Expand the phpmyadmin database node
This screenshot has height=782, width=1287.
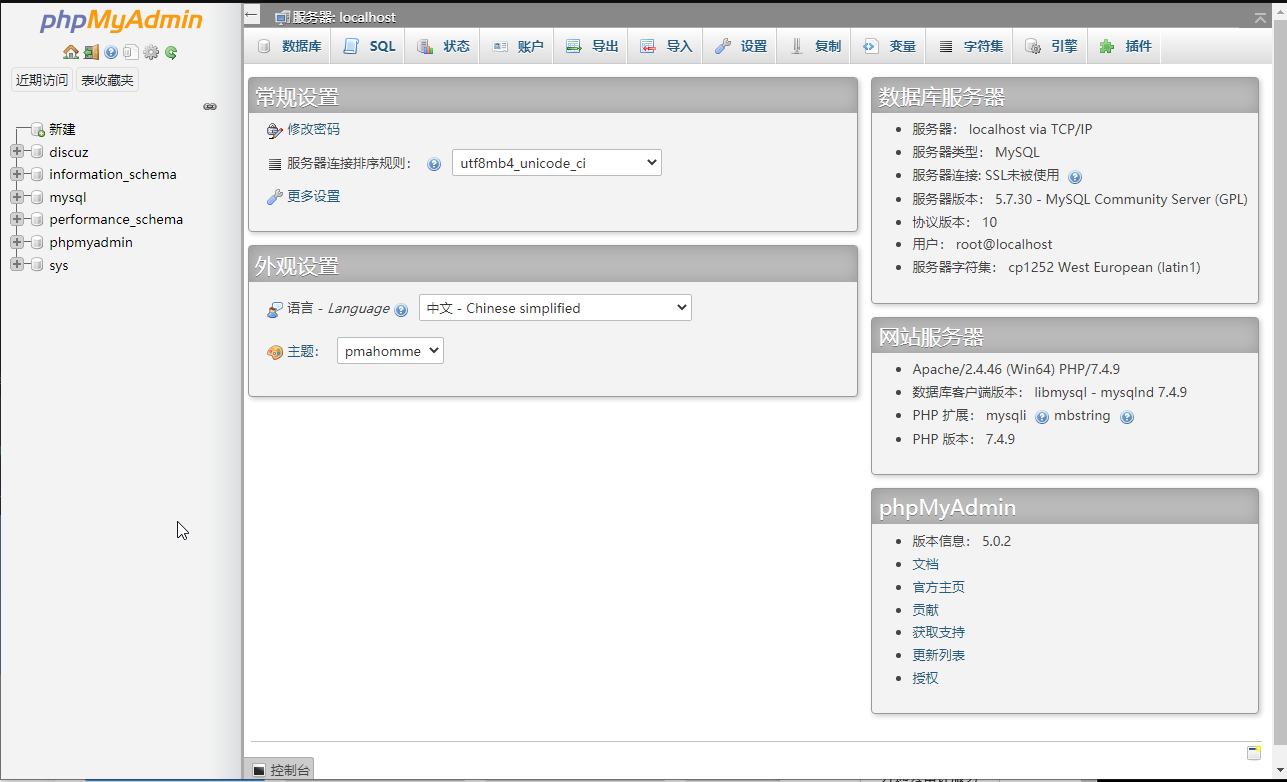(x=17, y=242)
